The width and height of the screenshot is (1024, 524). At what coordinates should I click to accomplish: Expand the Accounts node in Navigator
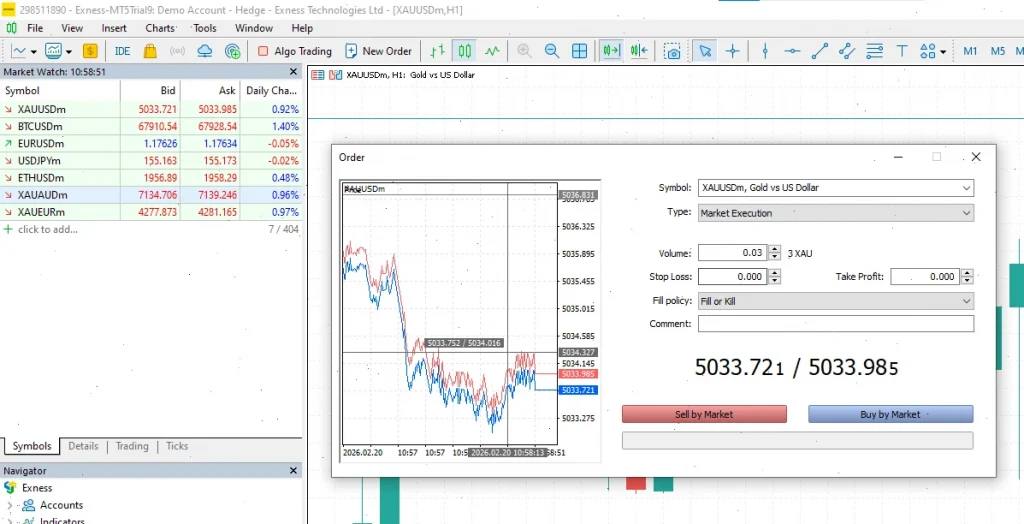point(10,505)
